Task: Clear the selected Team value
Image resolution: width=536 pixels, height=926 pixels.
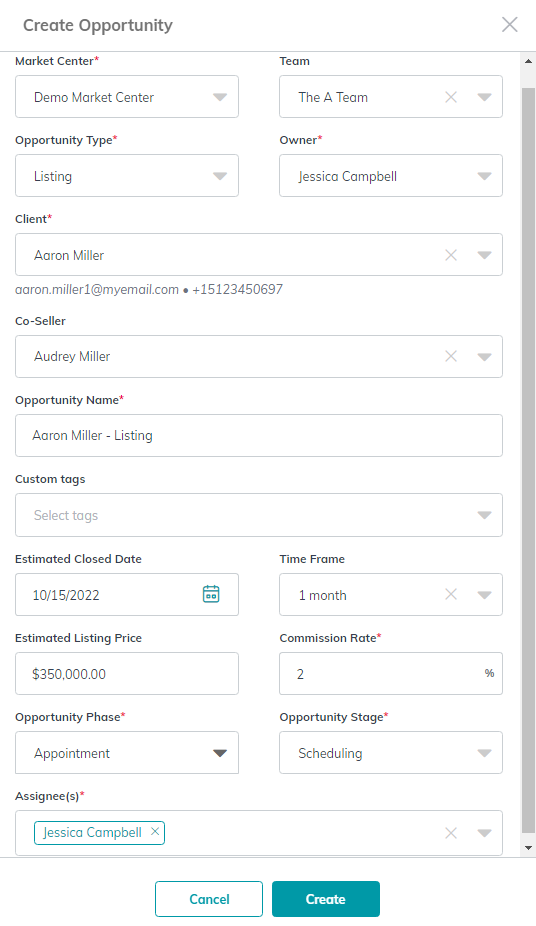Action: pyautogui.click(x=451, y=97)
